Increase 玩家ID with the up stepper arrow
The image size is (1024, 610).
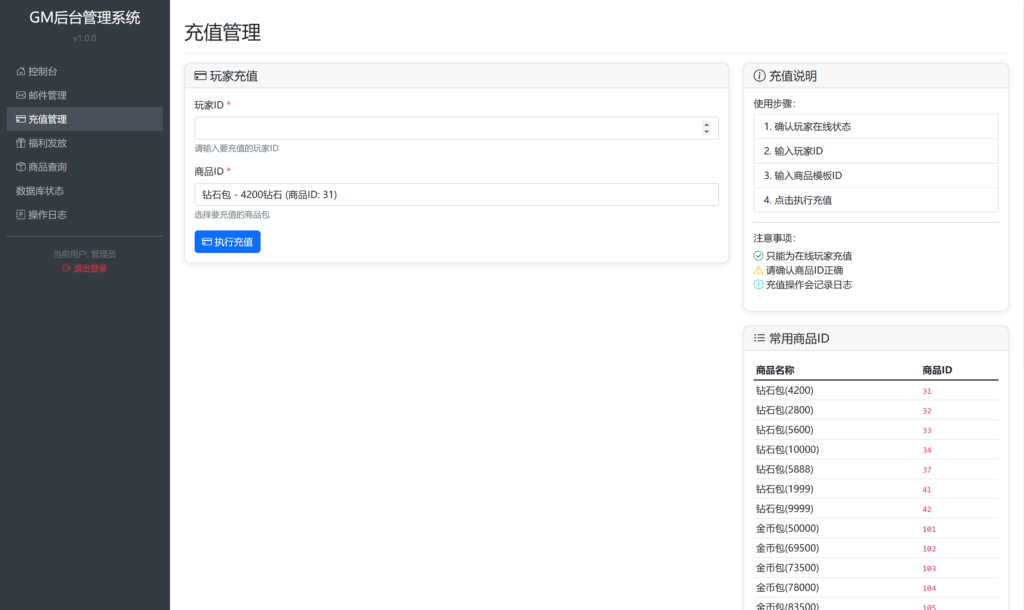coord(707,125)
